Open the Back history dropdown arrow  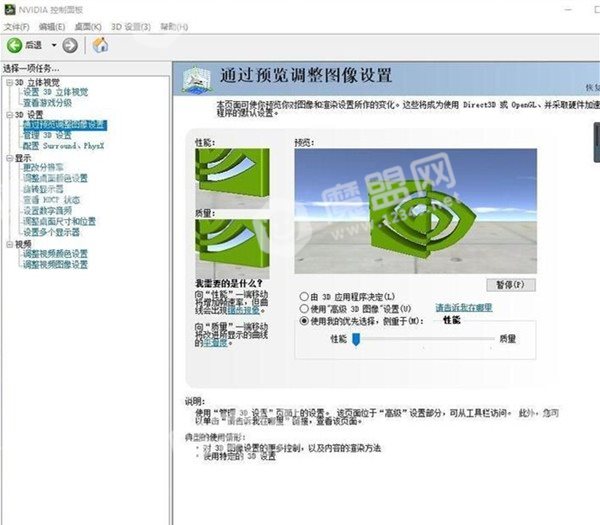[54, 46]
